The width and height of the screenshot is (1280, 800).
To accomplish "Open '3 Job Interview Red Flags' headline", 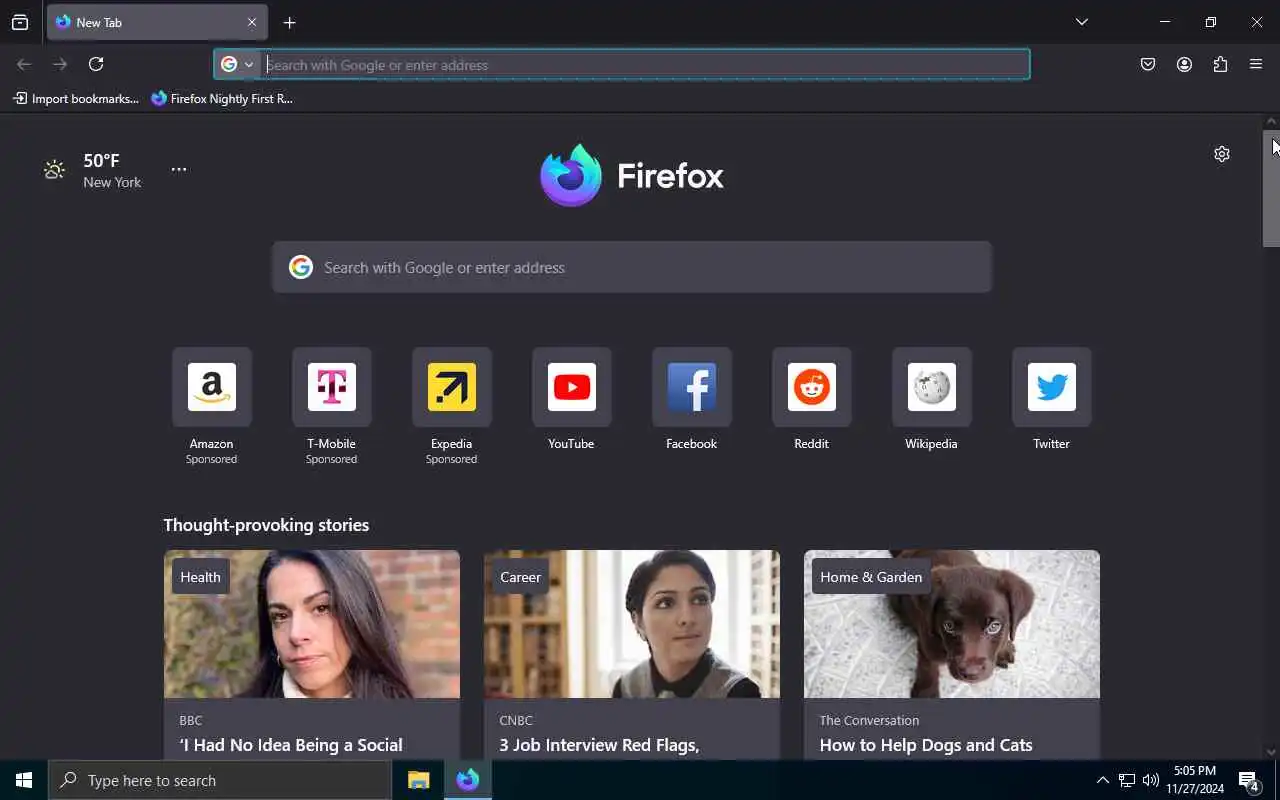I will (599, 745).
